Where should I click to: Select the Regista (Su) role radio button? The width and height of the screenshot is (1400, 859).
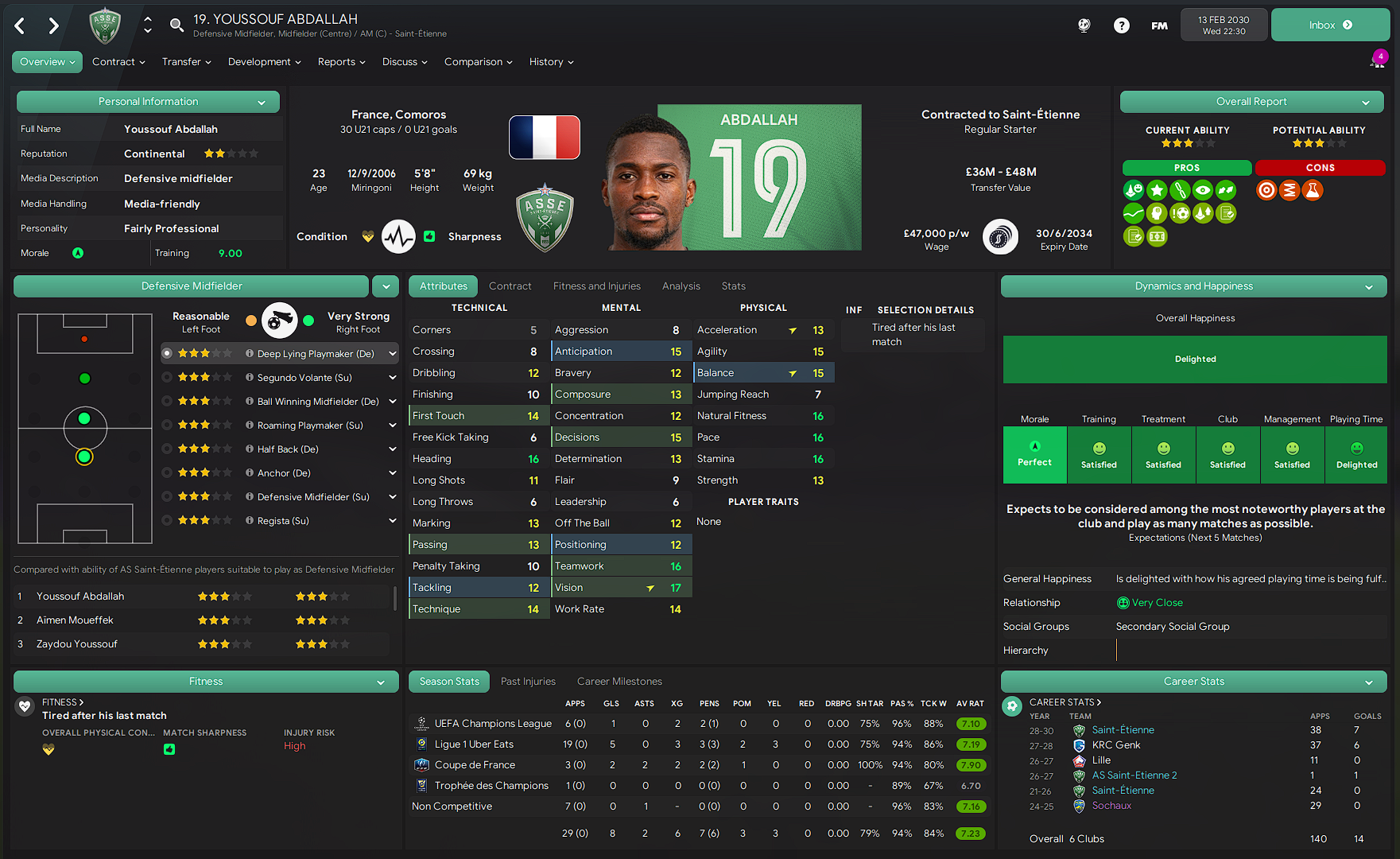coord(167,520)
